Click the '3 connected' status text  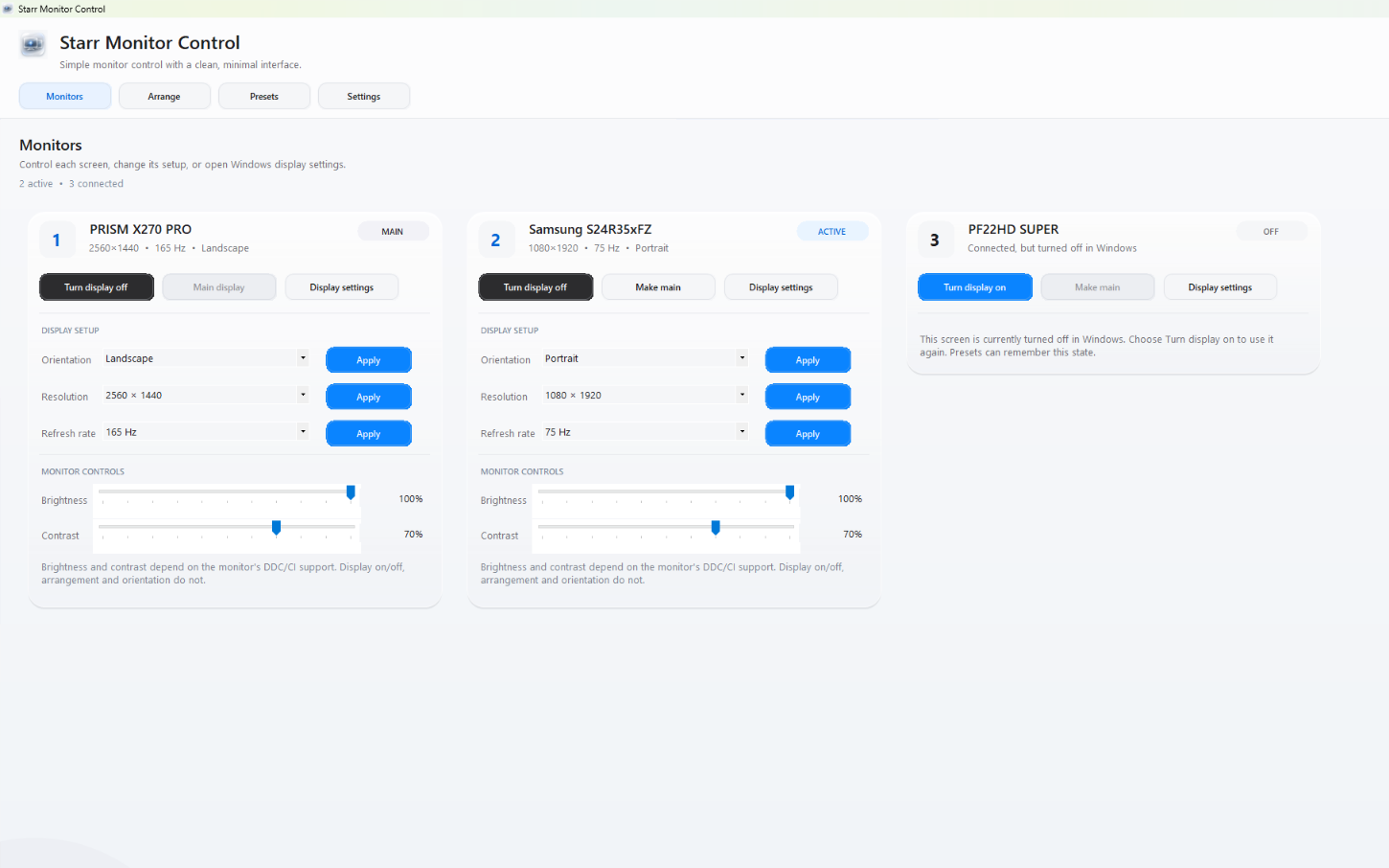[96, 184]
